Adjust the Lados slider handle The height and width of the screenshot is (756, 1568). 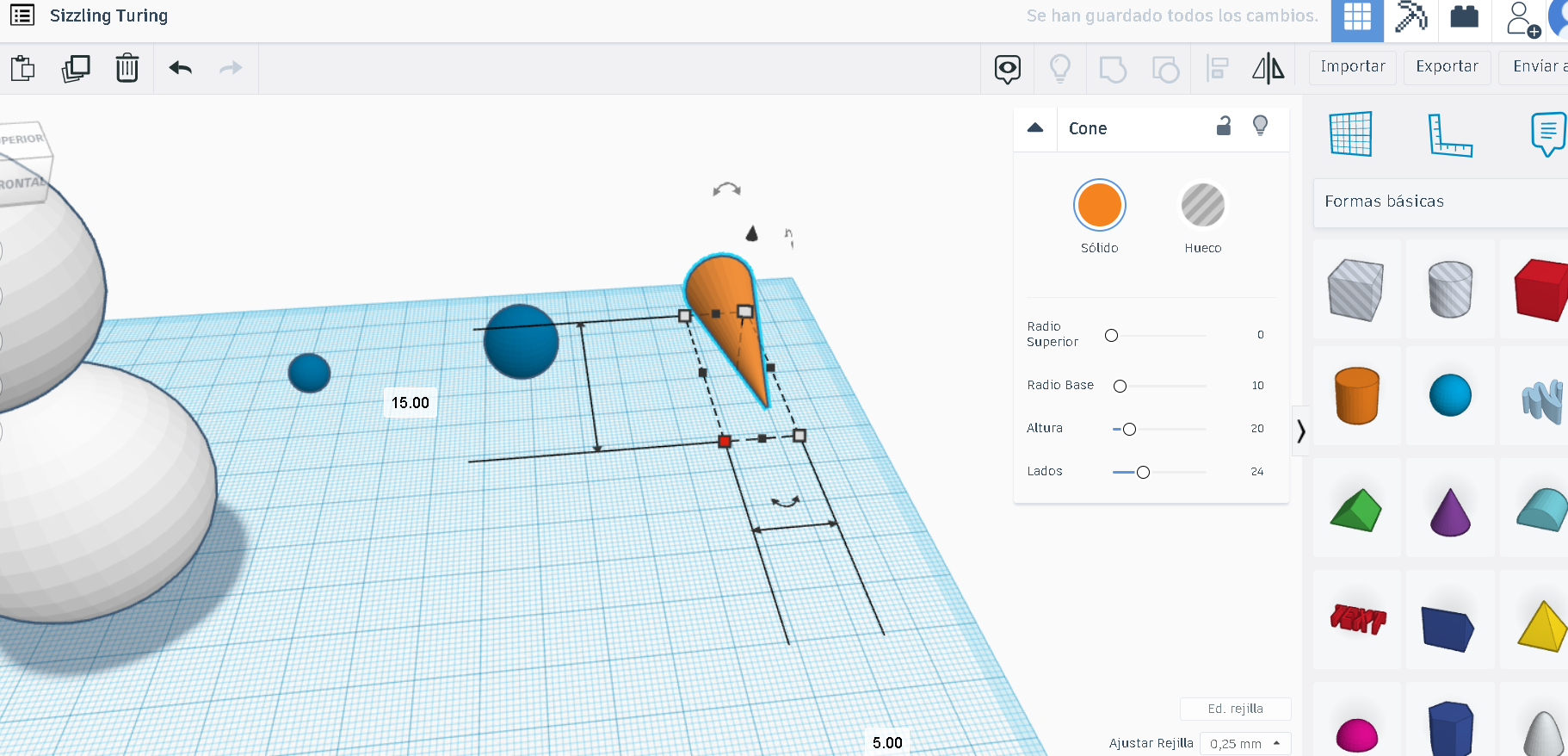[1143, 472]
